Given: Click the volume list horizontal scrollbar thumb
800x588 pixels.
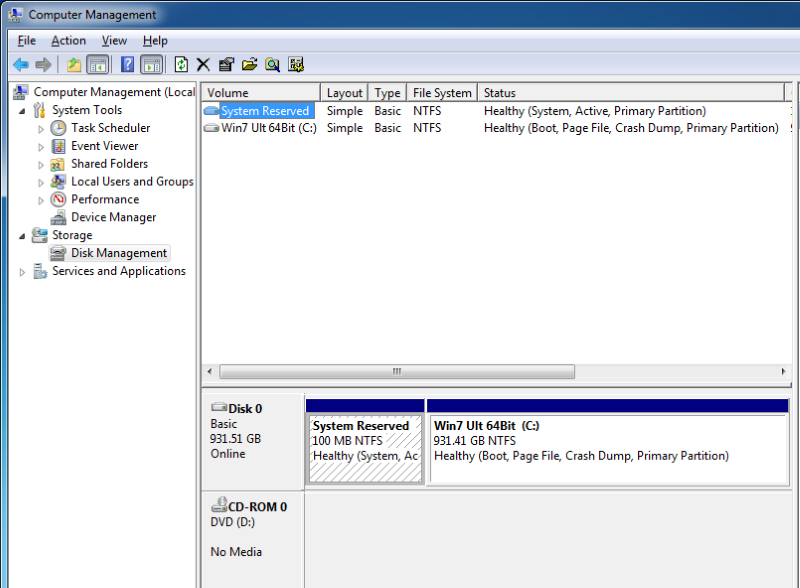Looking at the screenshot, I should [x=397, y=372].
